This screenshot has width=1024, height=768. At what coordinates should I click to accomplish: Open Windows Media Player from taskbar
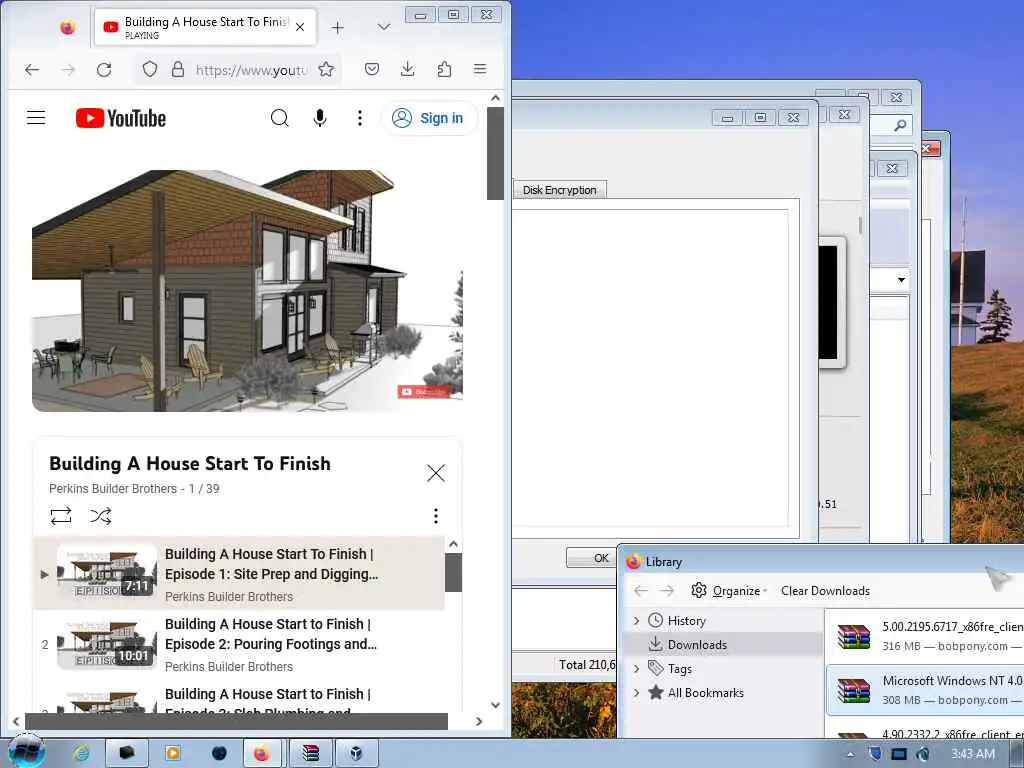click(173, 753)
